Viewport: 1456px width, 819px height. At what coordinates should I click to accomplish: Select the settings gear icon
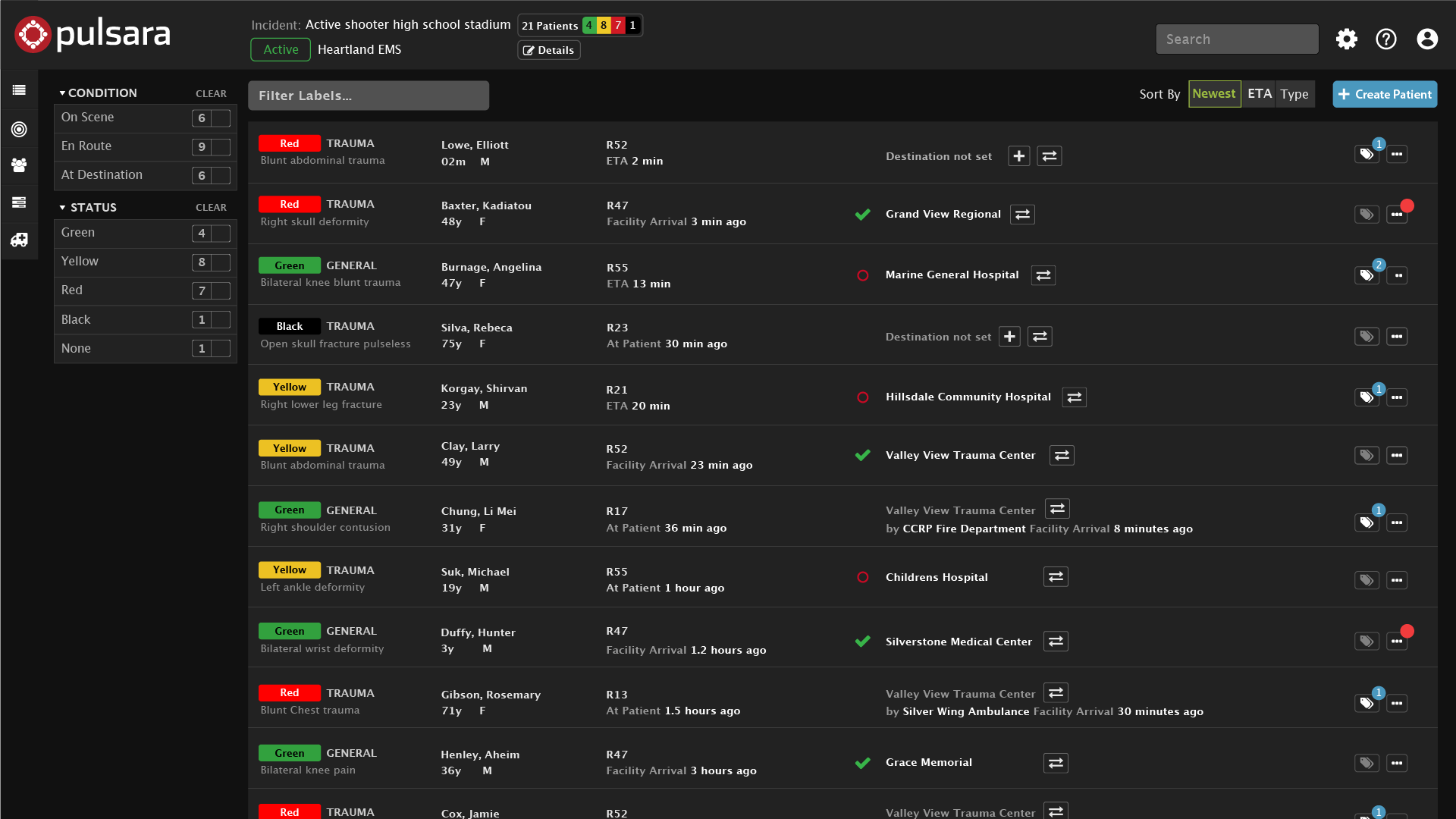click(x=1347, y=39)
